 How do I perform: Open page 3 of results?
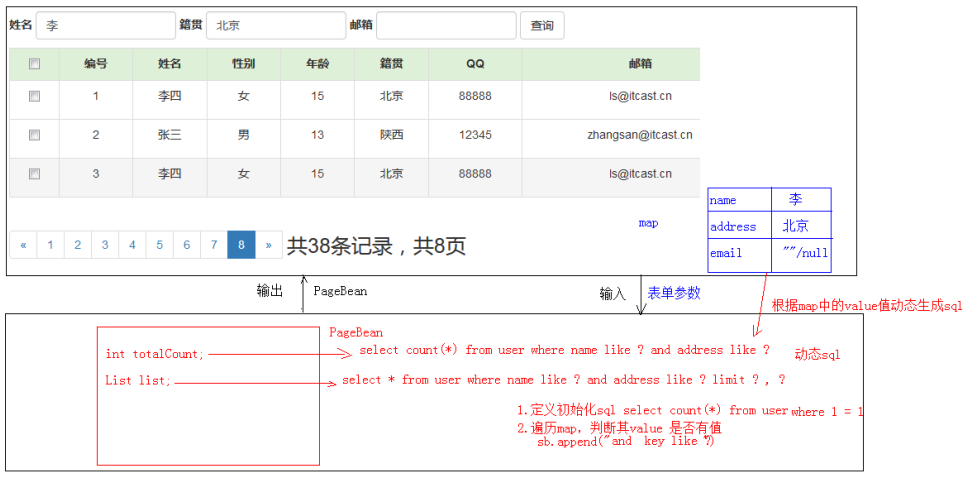coord(105,245)
